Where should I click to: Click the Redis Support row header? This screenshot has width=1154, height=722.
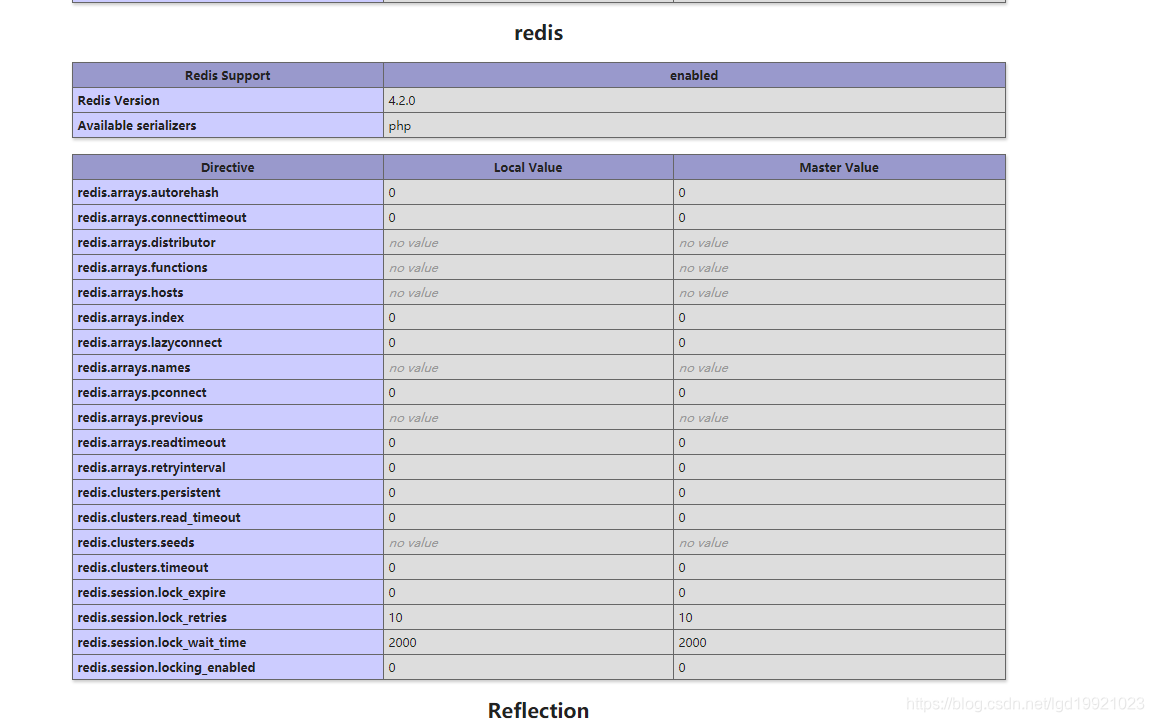pos(227,75)
